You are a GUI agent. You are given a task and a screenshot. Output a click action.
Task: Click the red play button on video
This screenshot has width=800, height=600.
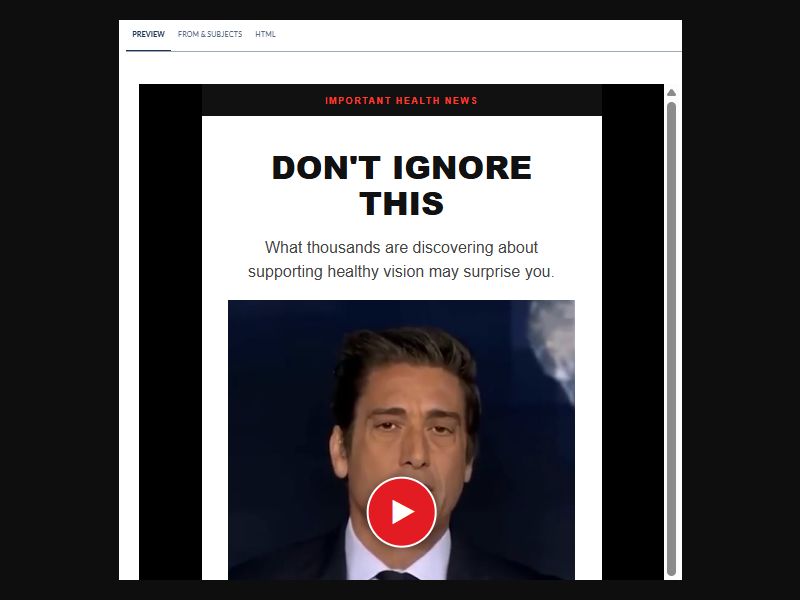click(402, 512)
